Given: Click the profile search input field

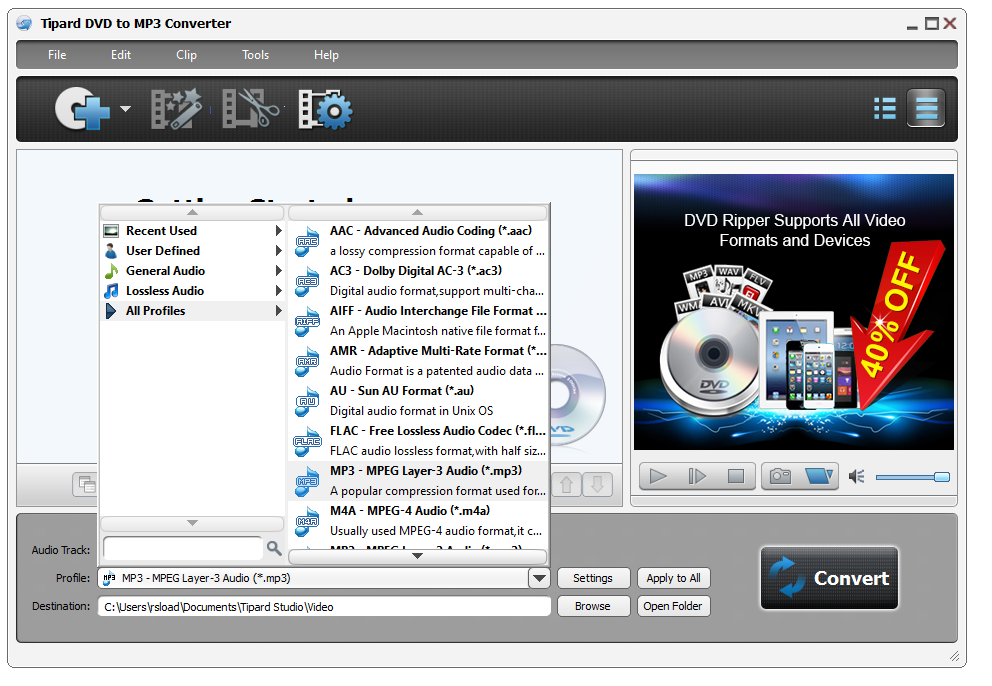Looking at the screenshot, I should pos(183,548).
